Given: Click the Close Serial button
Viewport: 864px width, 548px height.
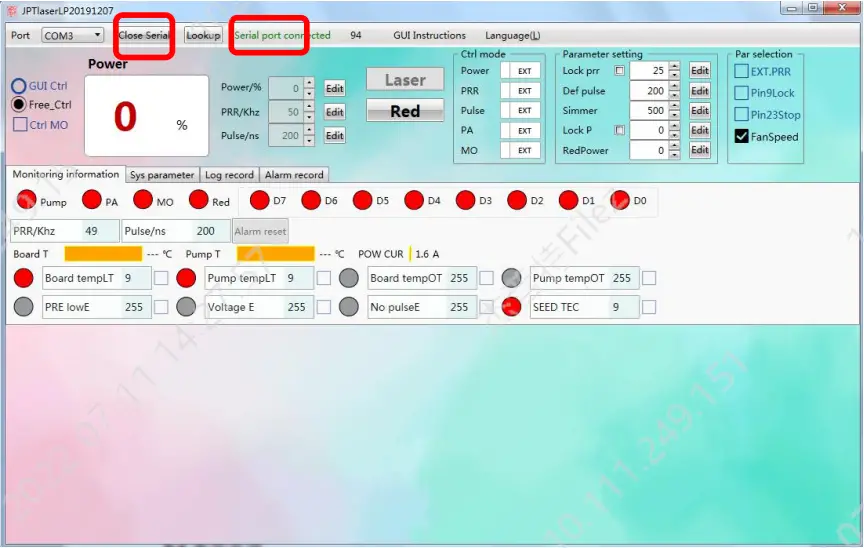Looking at the screenshot, I should tap(144, 35).
